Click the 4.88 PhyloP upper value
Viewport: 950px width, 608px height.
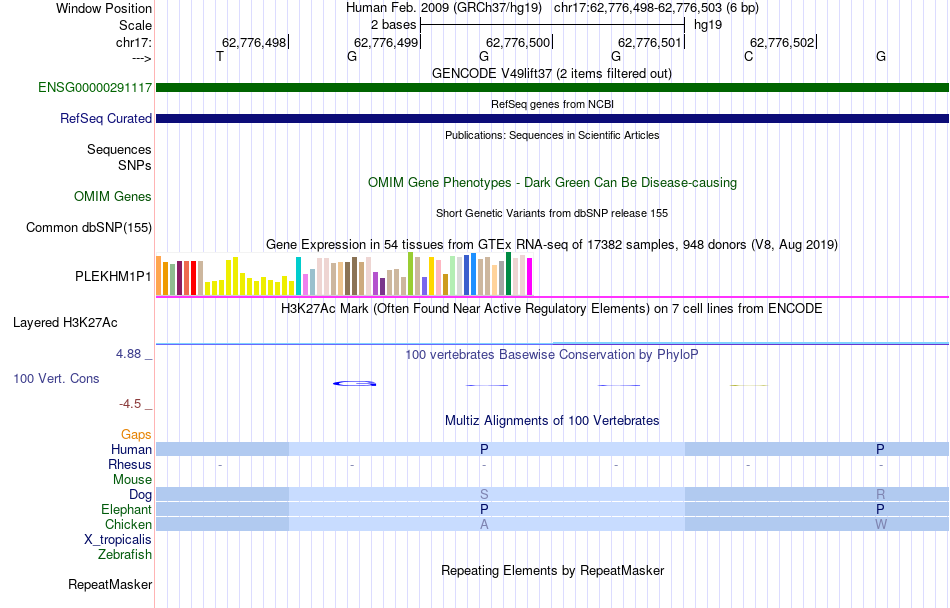(128, 354)
